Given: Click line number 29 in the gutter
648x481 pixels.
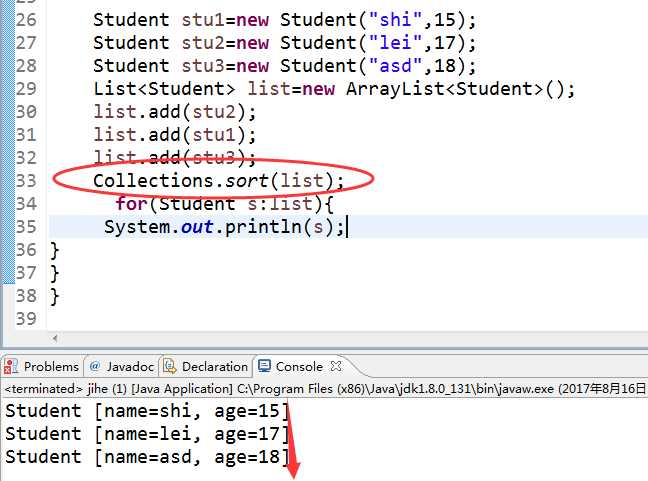Looking at the screenshot, I should pos(26,88).
